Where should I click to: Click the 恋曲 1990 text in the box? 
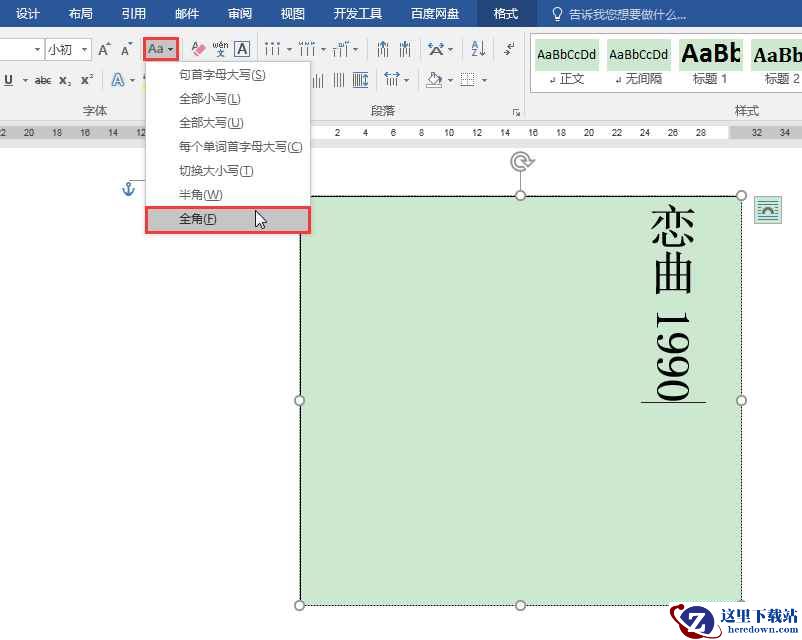pos(673,303)
